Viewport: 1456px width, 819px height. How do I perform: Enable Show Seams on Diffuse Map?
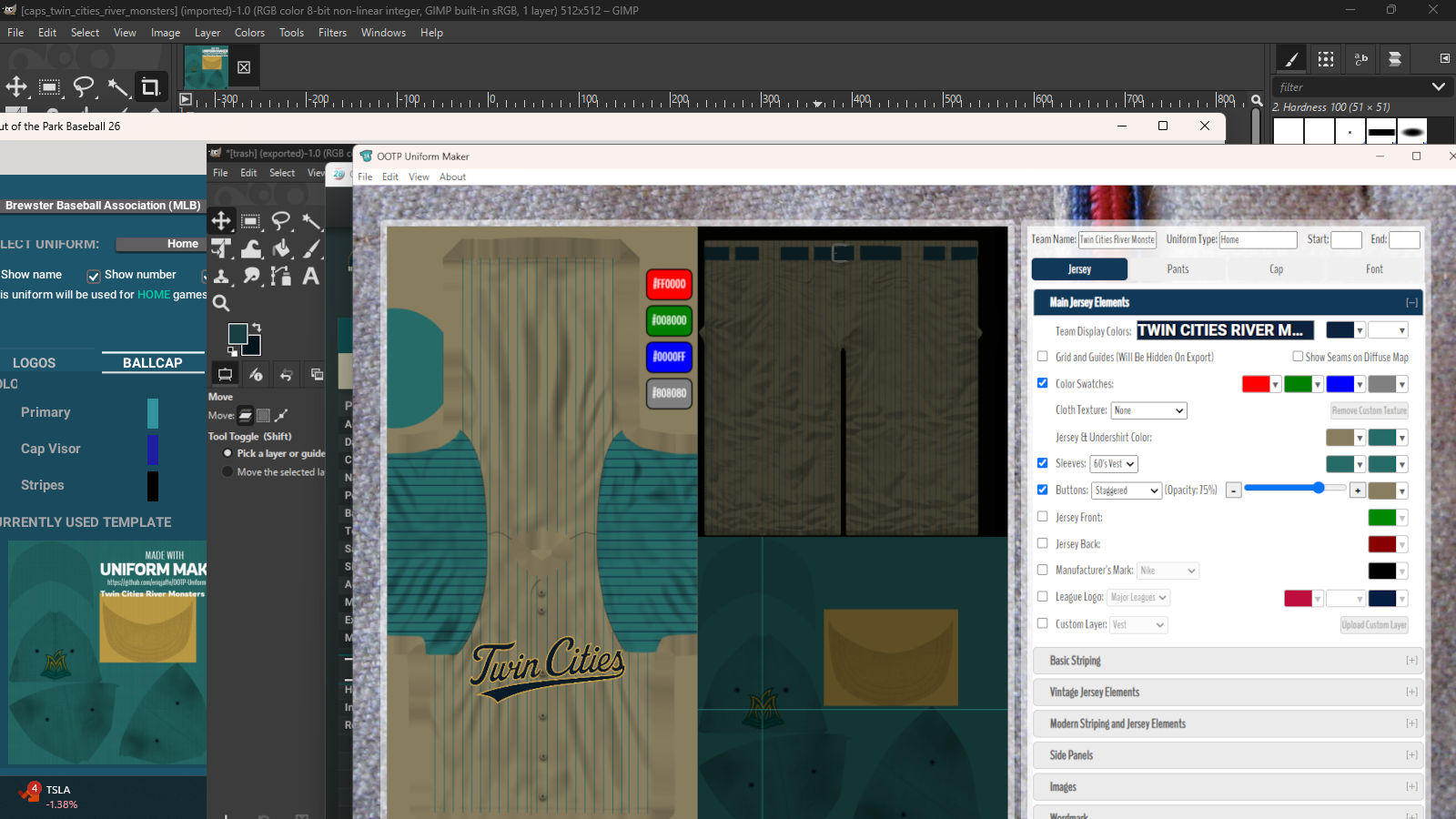point(1298,357)
